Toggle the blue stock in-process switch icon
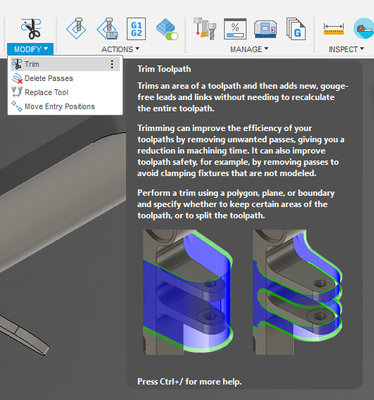Viewport: 374px width, 400px height. point(167,29)
